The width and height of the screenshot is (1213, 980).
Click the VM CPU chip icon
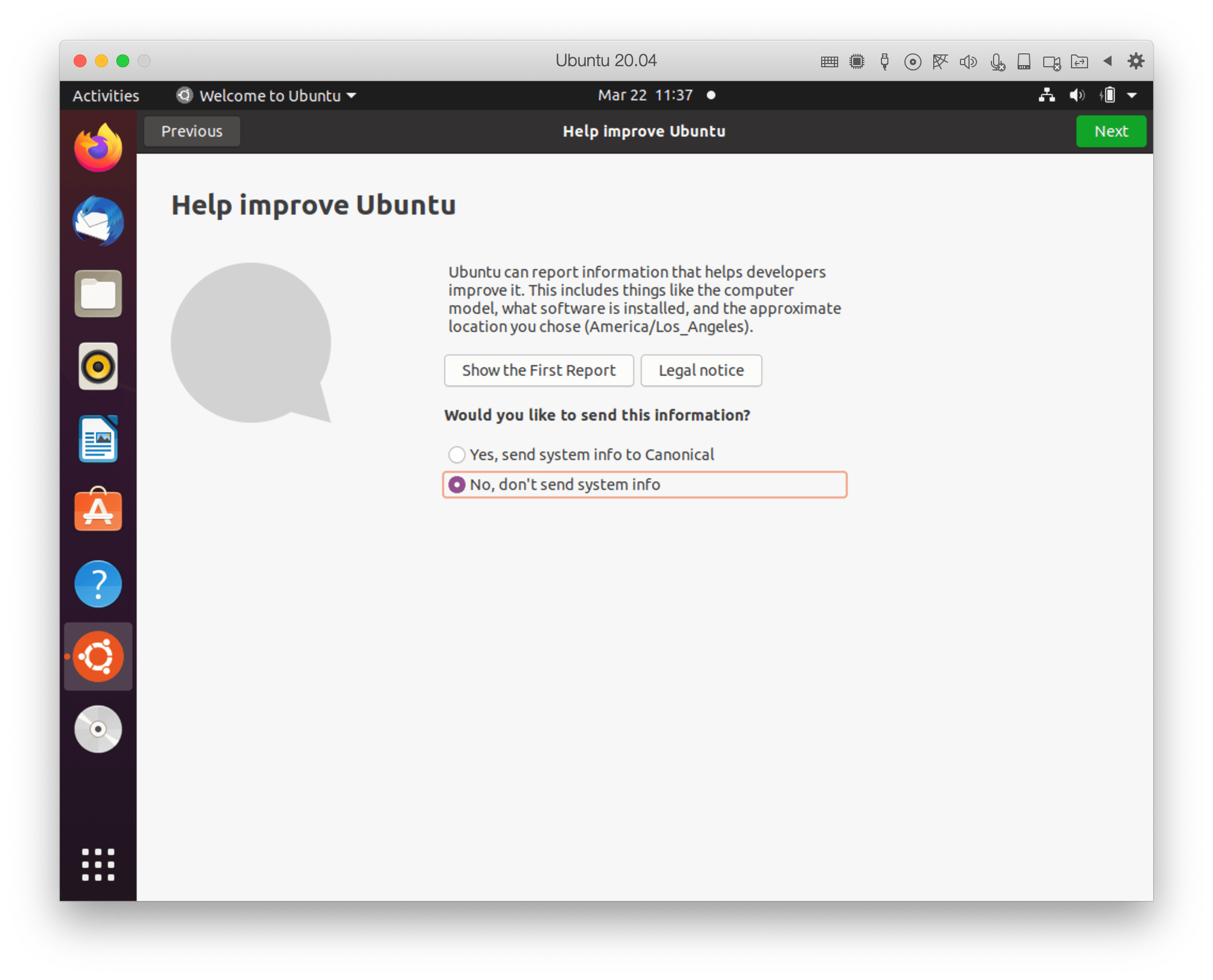click(857, 61)
